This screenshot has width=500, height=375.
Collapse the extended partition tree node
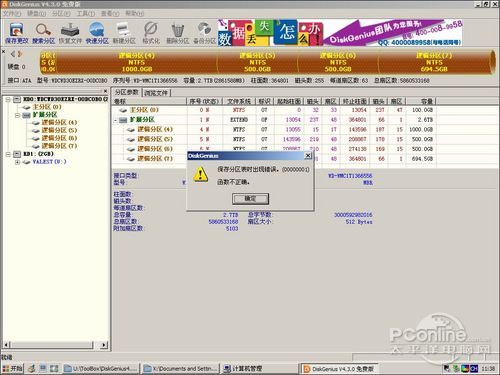point(17,115)
